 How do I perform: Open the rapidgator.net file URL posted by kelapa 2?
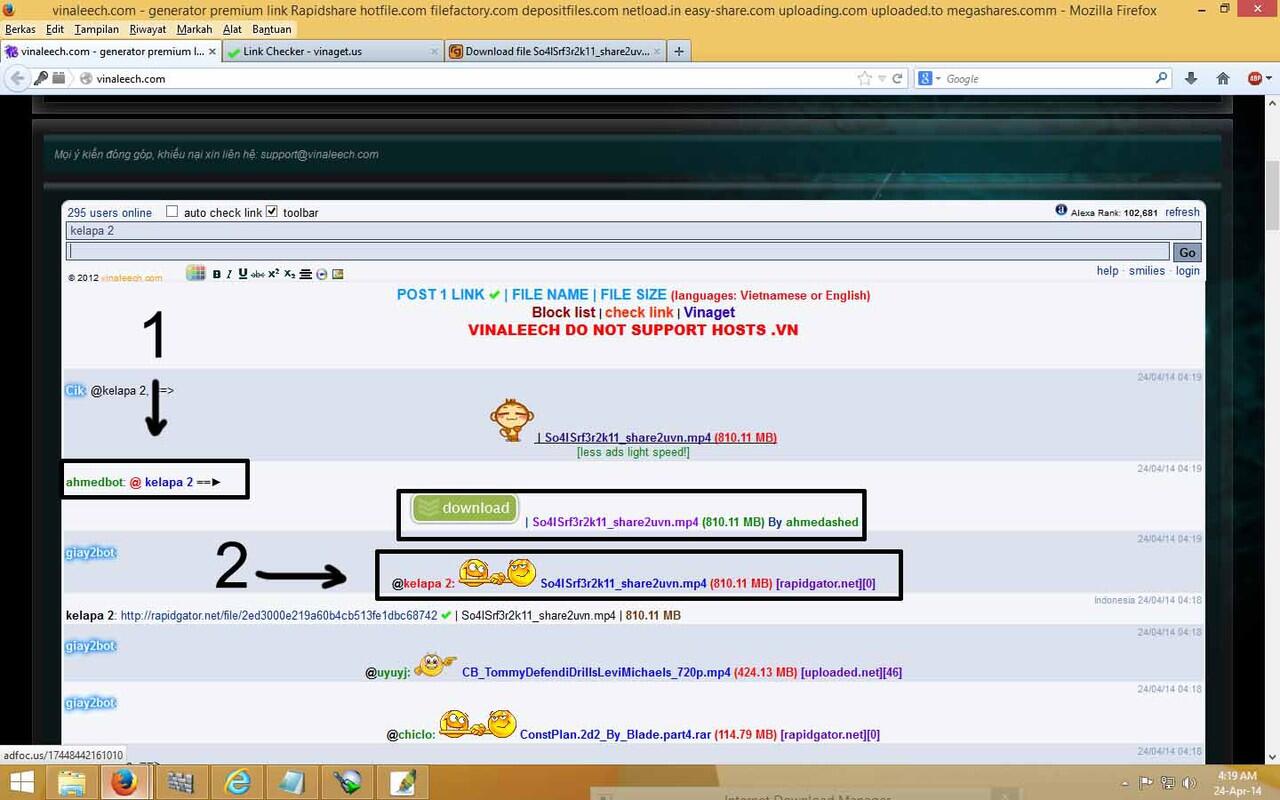tap(279, 615)
